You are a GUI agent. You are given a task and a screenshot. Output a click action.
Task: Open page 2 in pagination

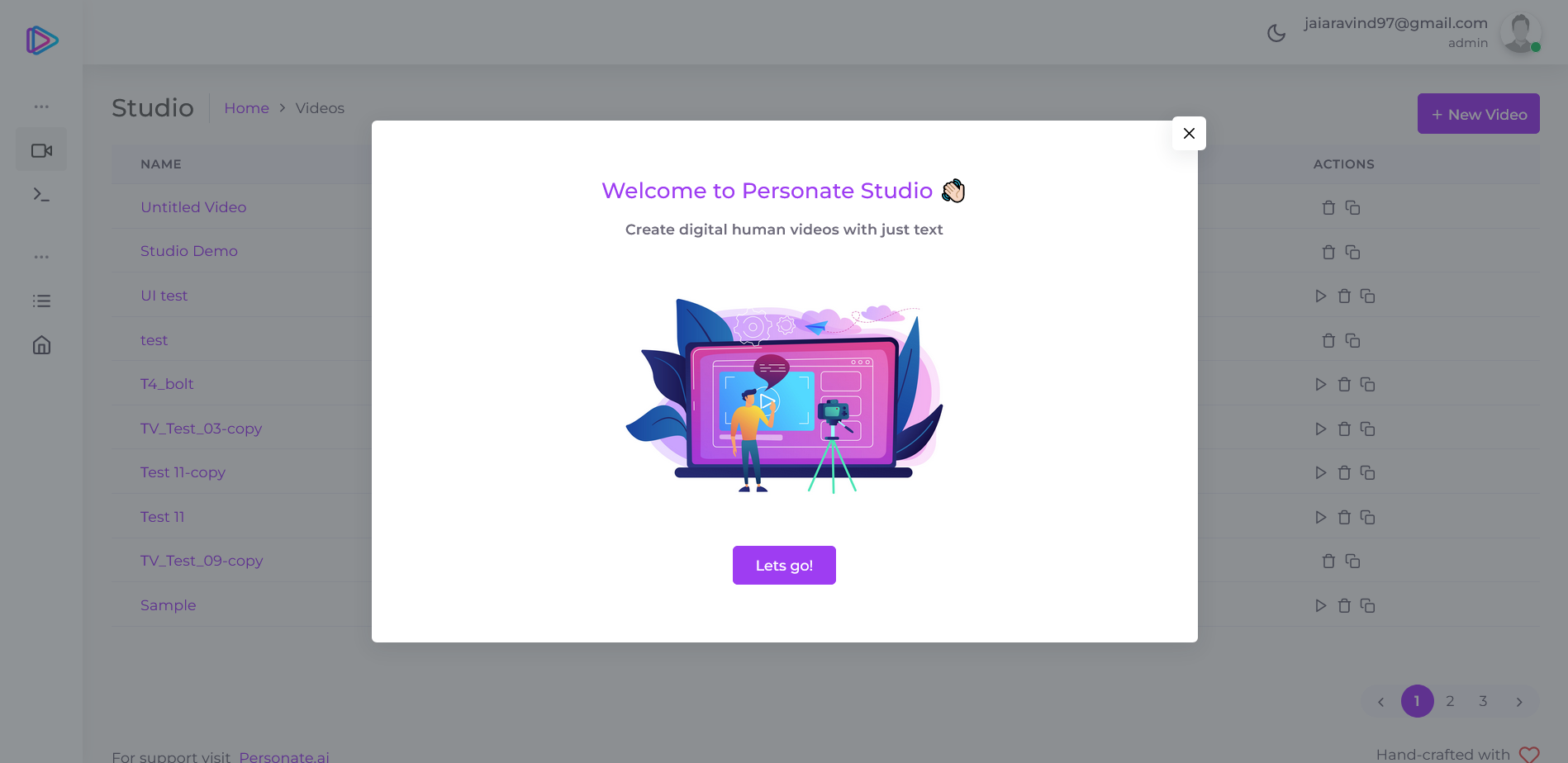pos(1450,700)
